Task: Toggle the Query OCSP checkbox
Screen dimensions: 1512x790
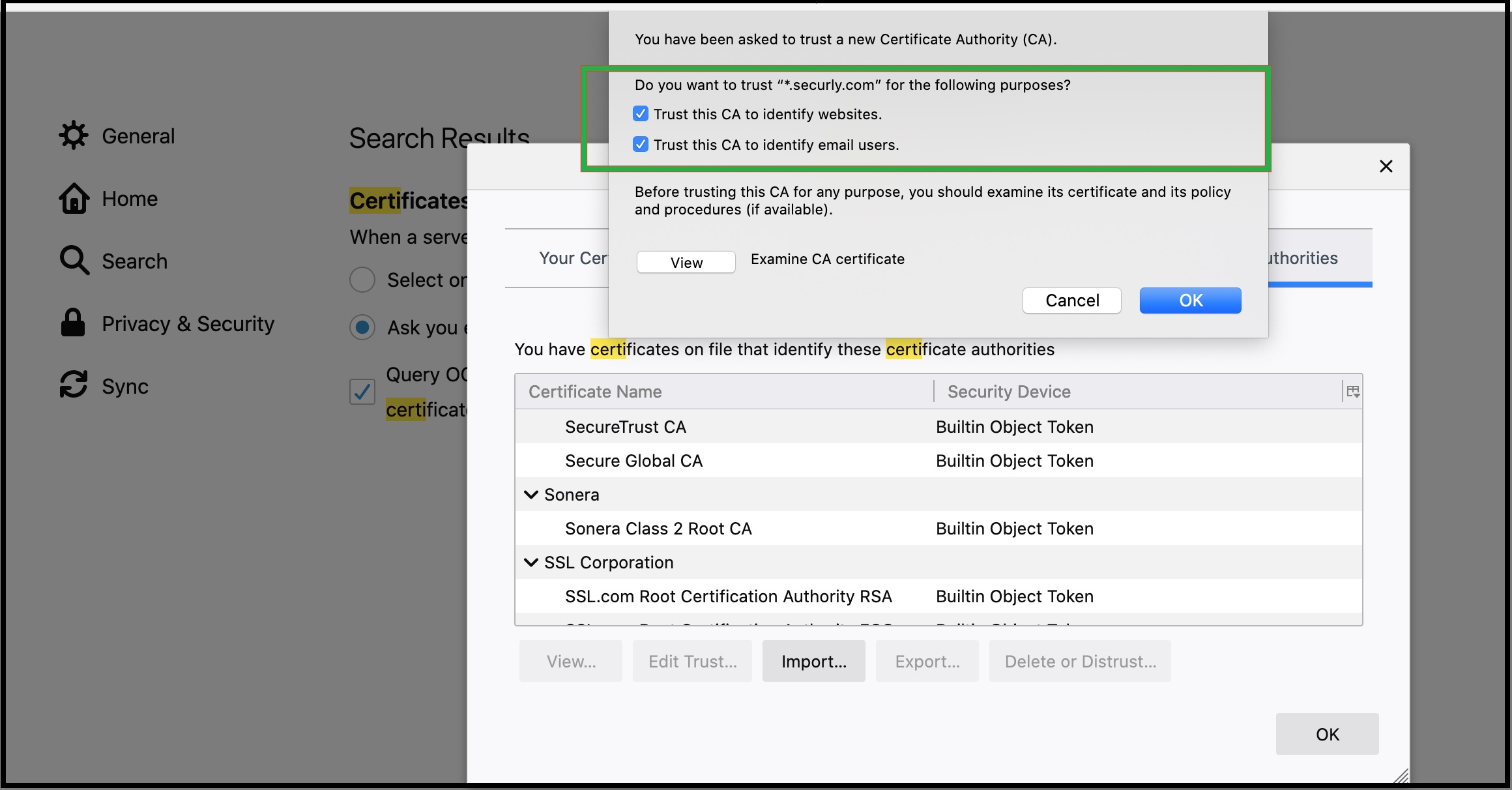Action: coord(362,392)
